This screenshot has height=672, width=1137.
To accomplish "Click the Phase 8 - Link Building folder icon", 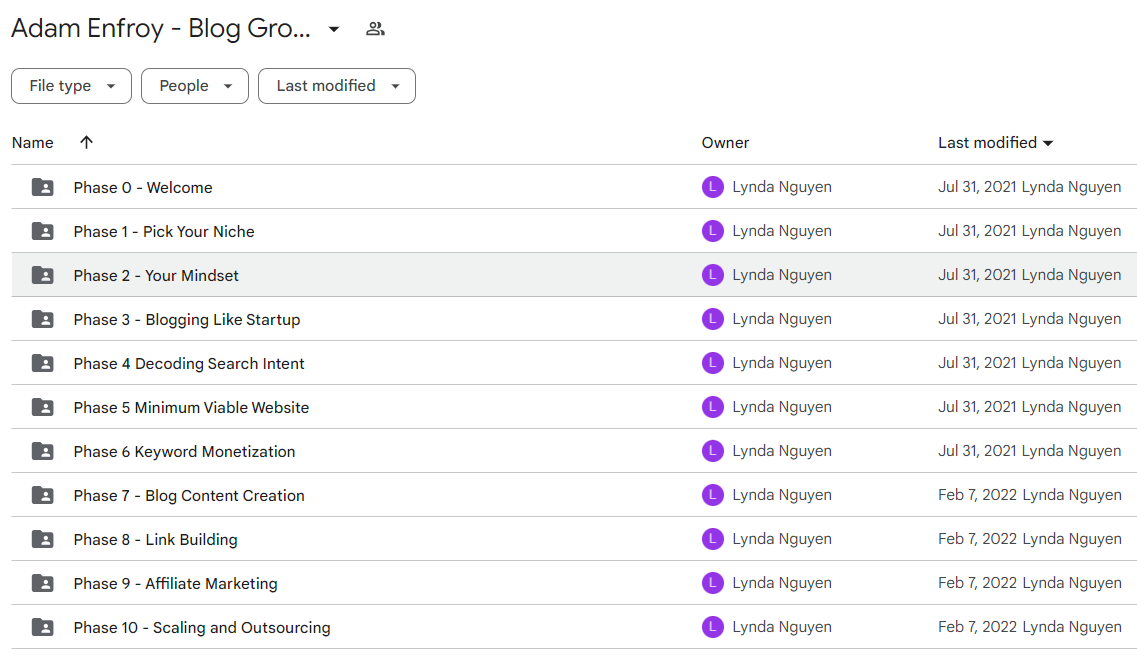I will tap(43, 539).
